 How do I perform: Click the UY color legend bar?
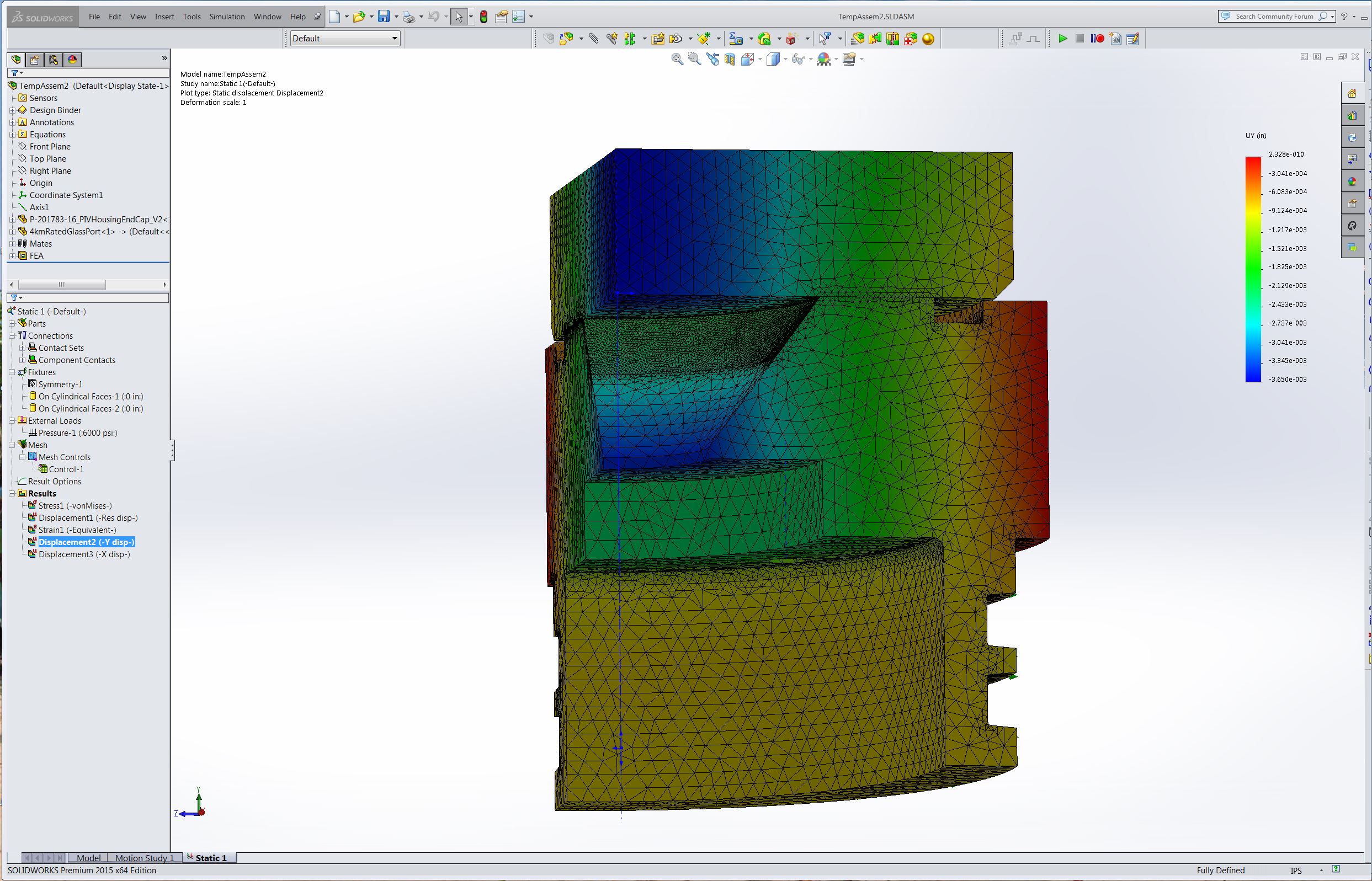click(1253, 269)
